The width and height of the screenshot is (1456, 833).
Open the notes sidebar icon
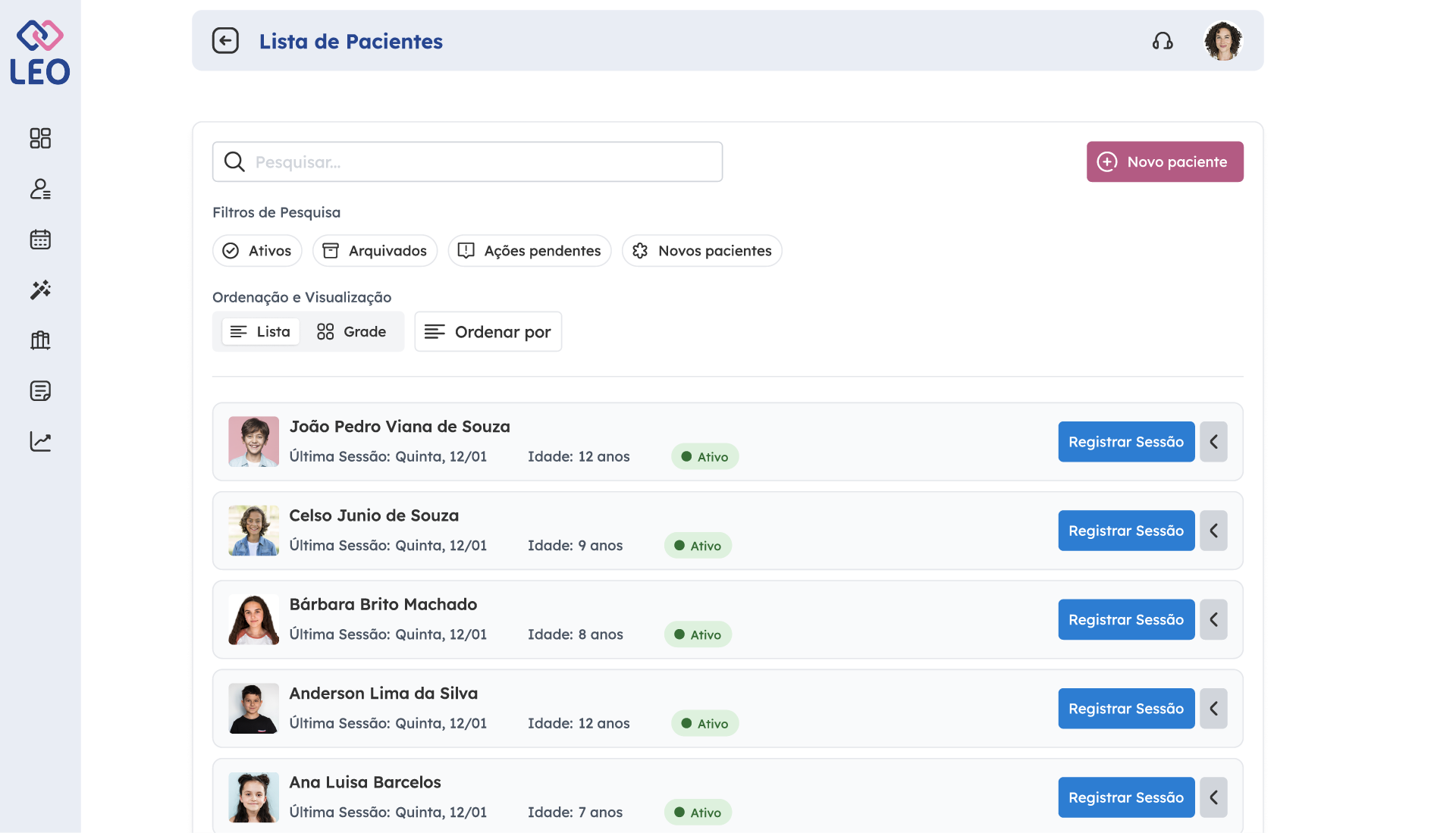(40, 391)
